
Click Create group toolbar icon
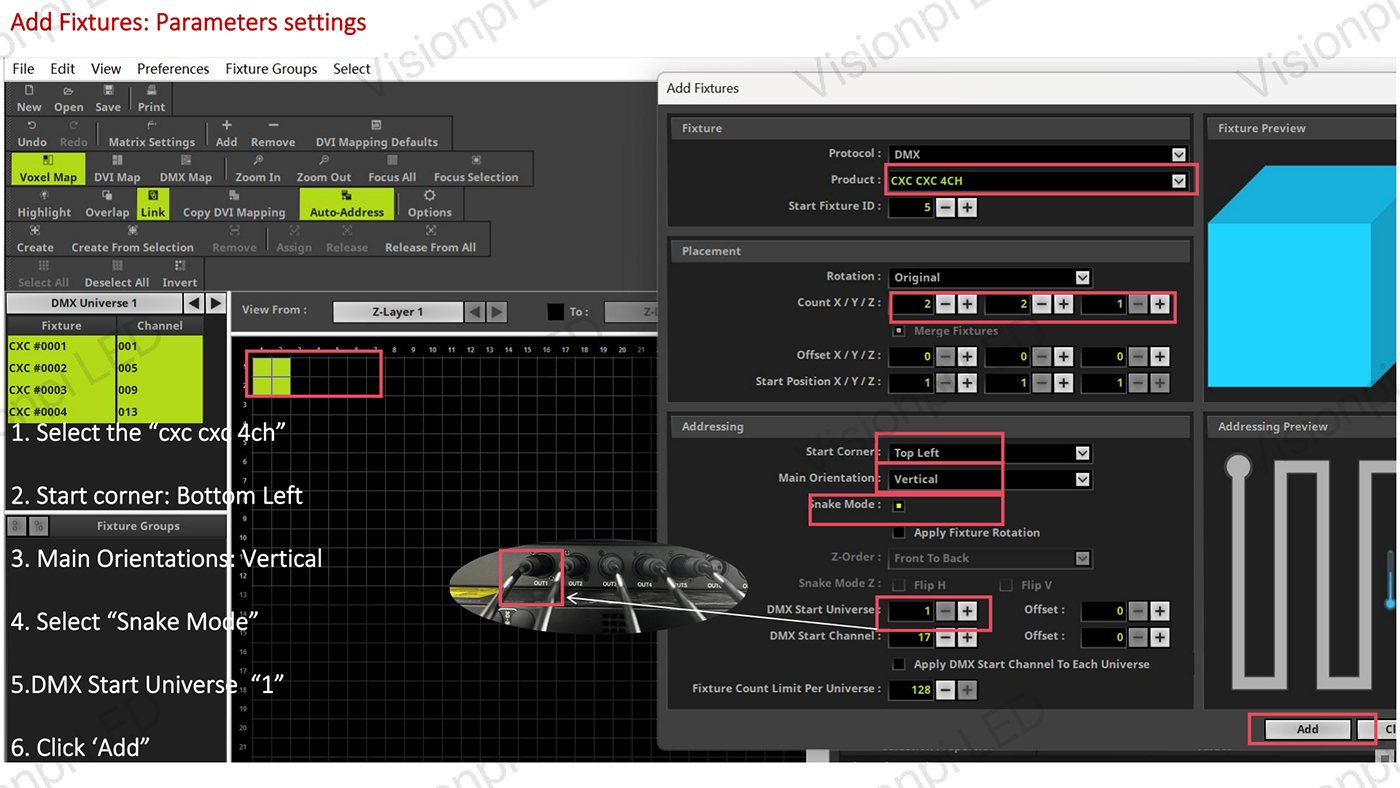[x=35, y=239]
